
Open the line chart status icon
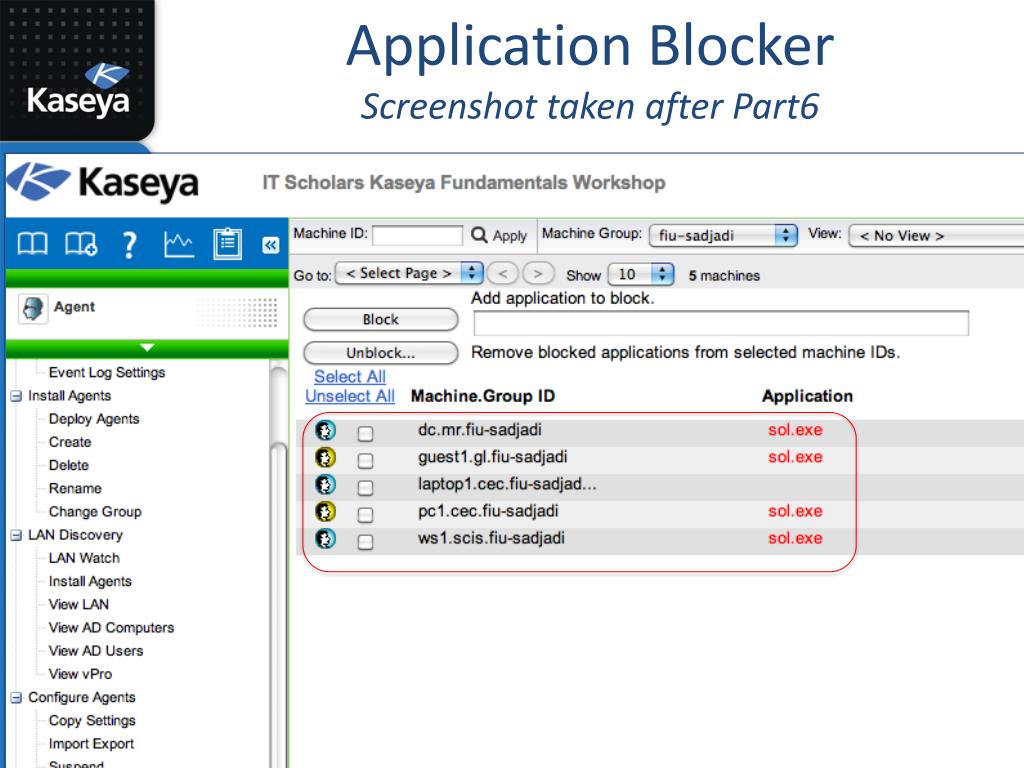(178, 244)
